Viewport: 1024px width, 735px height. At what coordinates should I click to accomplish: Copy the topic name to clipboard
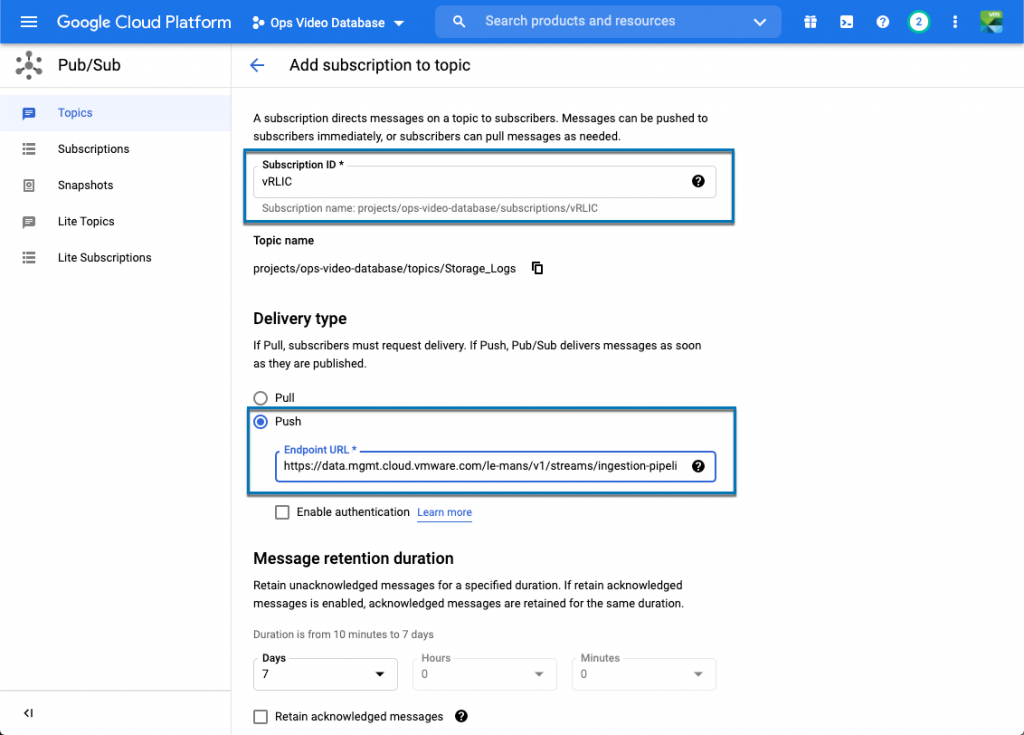point(537,268)
